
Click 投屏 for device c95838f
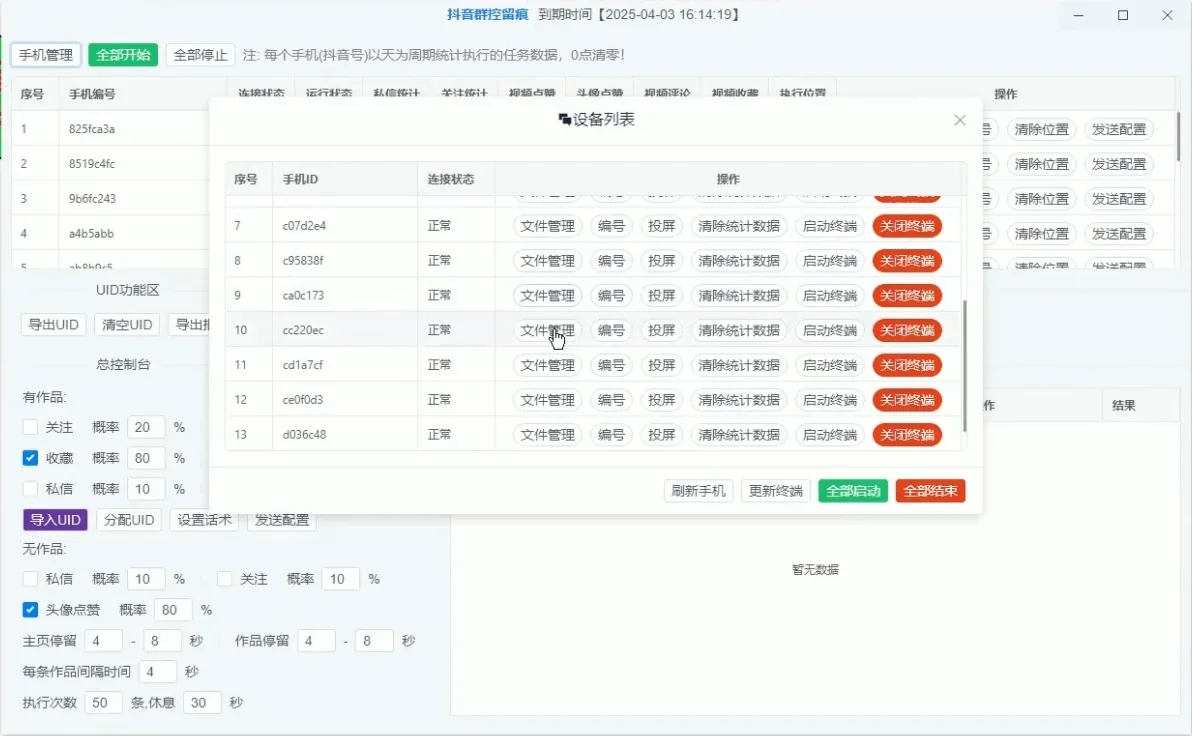[661, 261]
